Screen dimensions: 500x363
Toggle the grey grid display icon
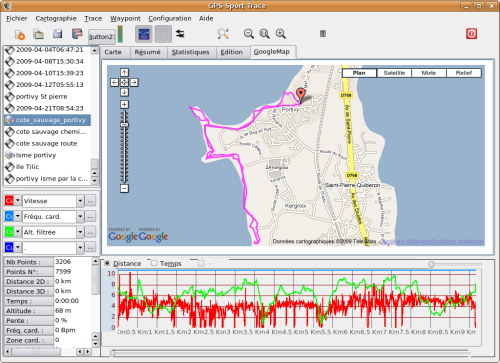pos(163,34)
